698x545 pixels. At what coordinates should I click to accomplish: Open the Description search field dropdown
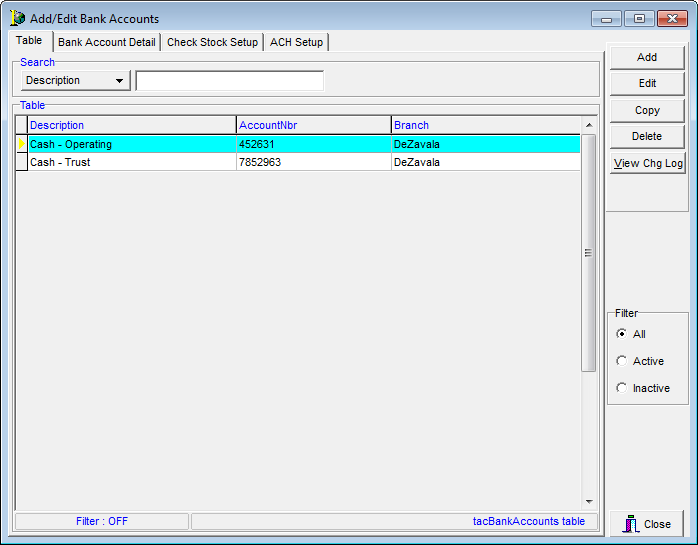[x=120, y=81]
